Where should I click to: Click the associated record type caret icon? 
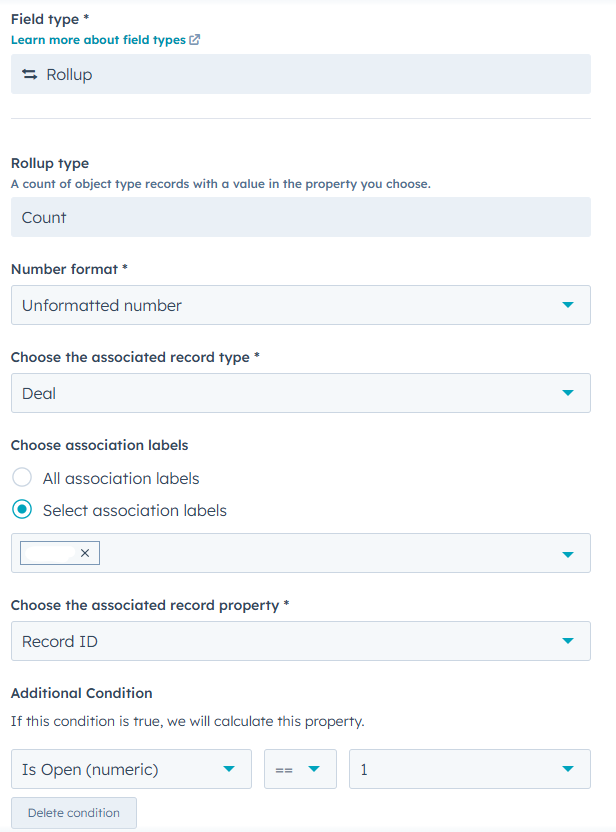point(568,393)
